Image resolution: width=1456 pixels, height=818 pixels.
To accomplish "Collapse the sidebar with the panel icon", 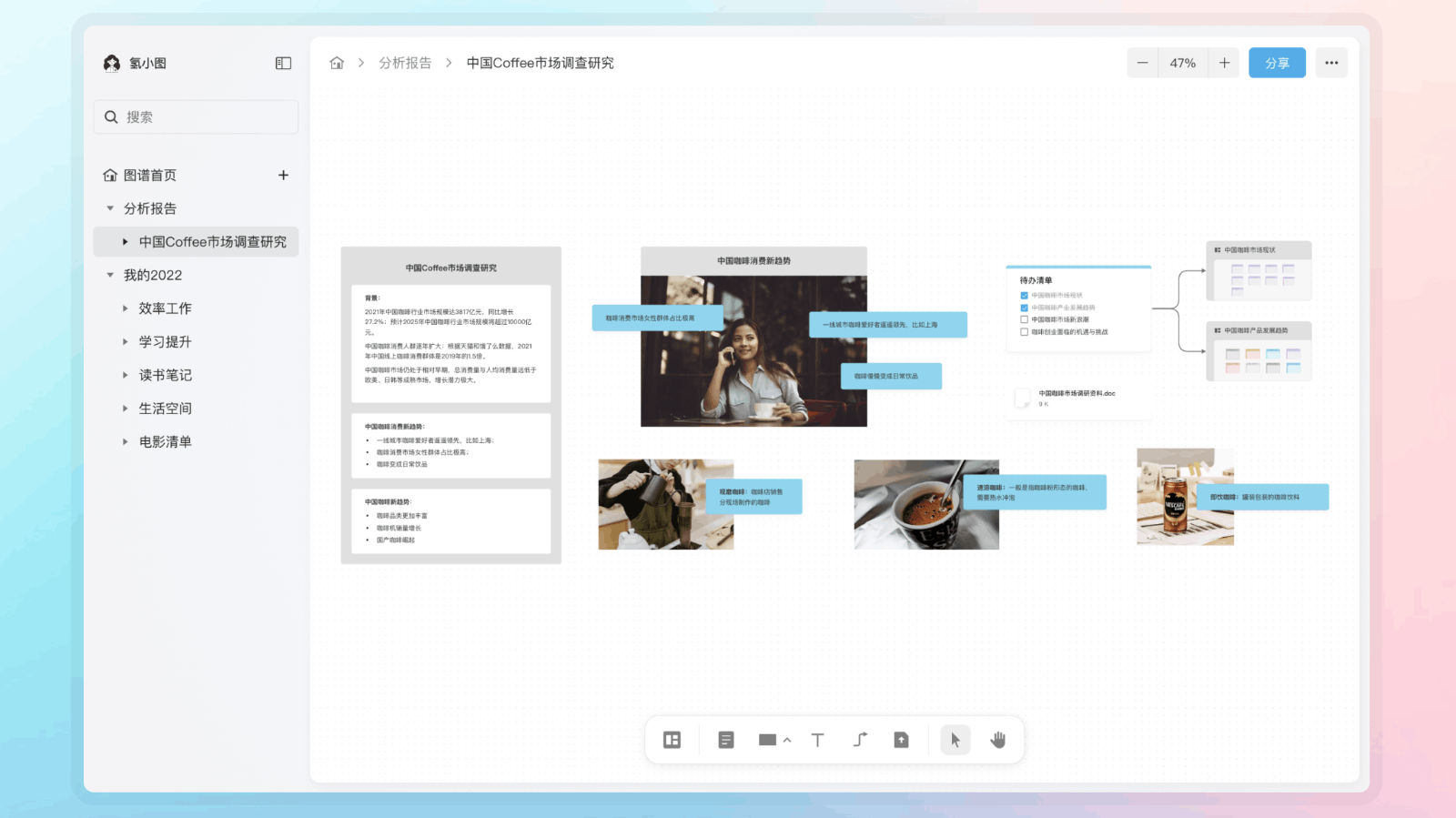I will [x=283, y=63].
